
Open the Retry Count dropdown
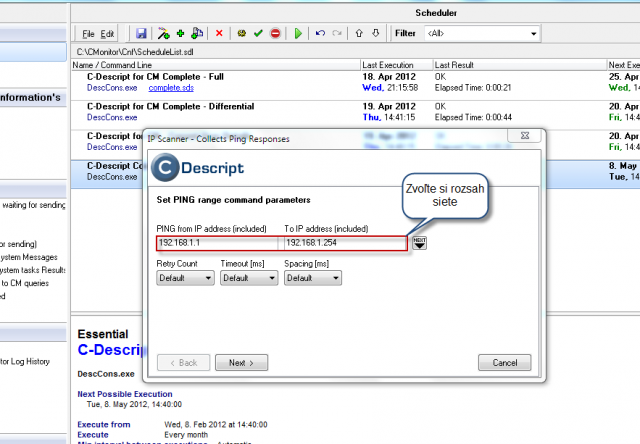point(185,278)
